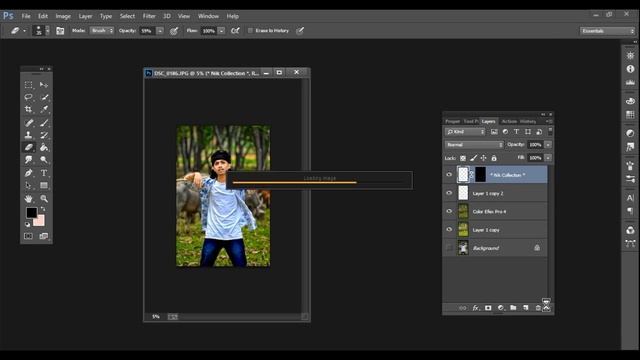640x360 pixels.
Task: Select the Rectangular Marquee tool
Action: 28,85
